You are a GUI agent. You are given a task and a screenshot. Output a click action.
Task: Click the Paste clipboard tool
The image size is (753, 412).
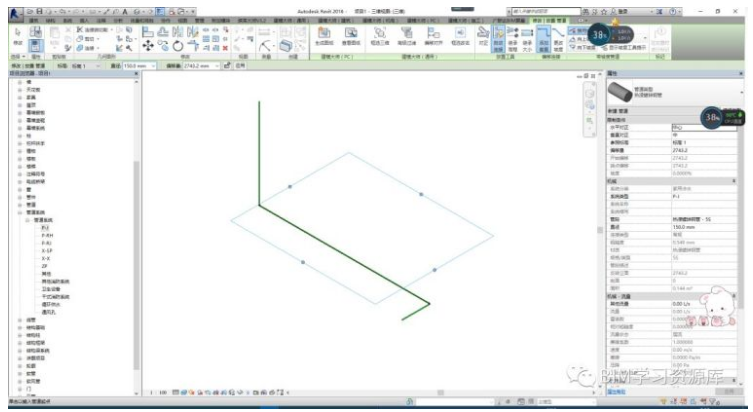click(54, 36)
